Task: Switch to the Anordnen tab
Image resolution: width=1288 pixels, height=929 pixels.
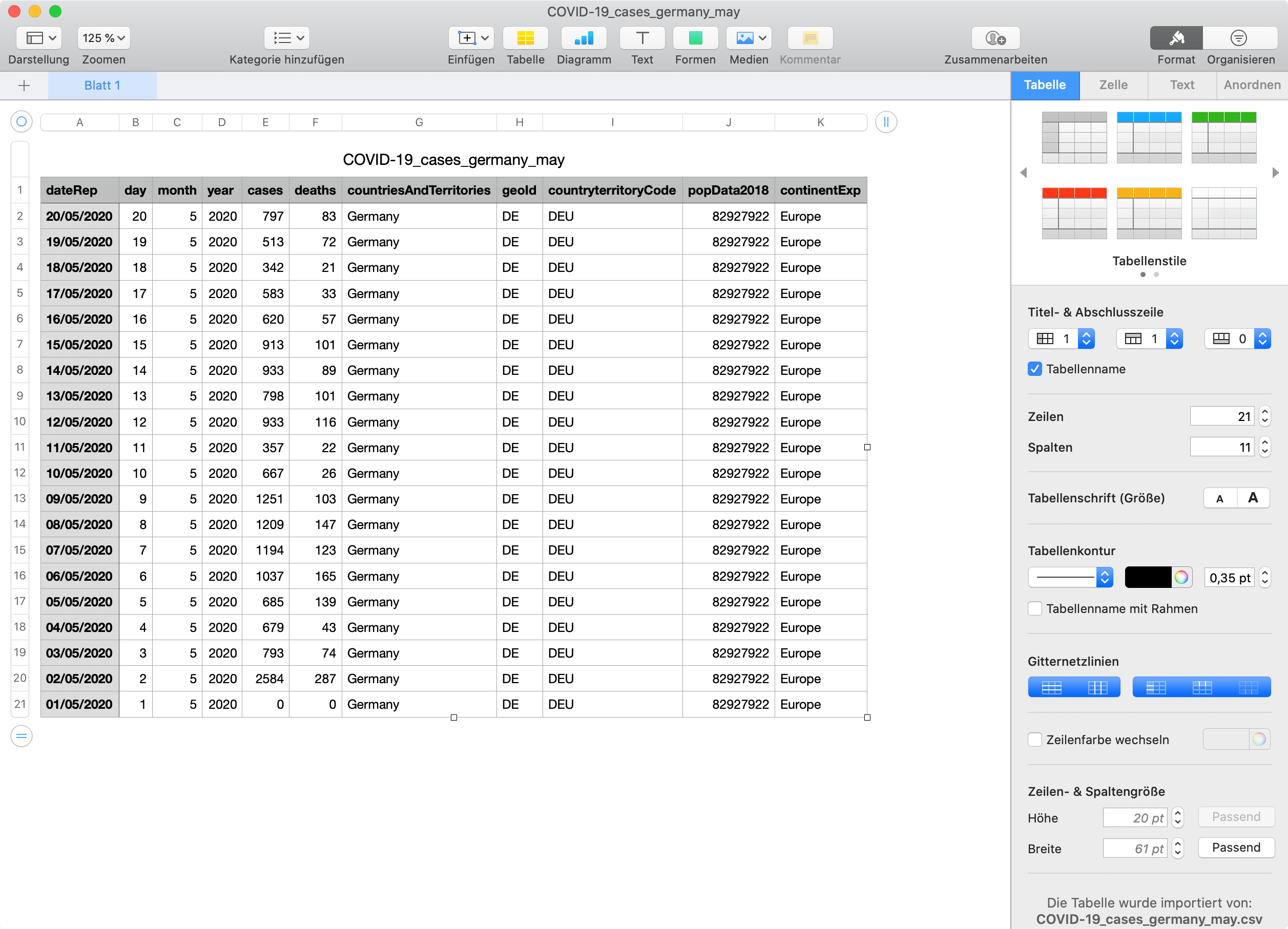Action: click(1252, 85)
